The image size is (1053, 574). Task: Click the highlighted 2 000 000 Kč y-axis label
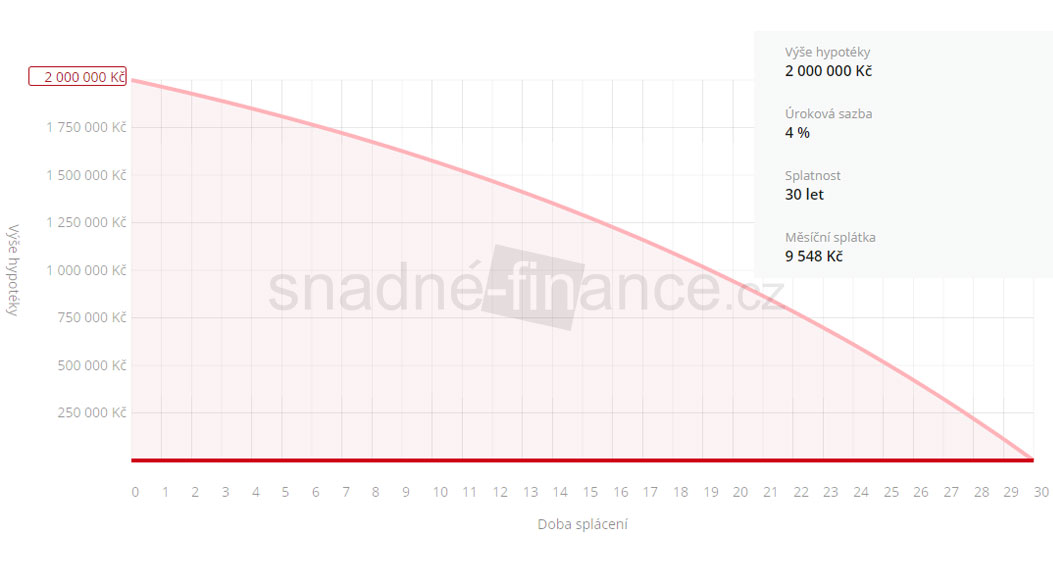78,76
